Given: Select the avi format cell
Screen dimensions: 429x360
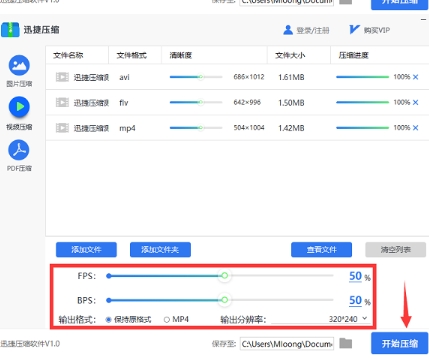Looking at the screenshot, I should pyautogui.click(x=124, y=77).
